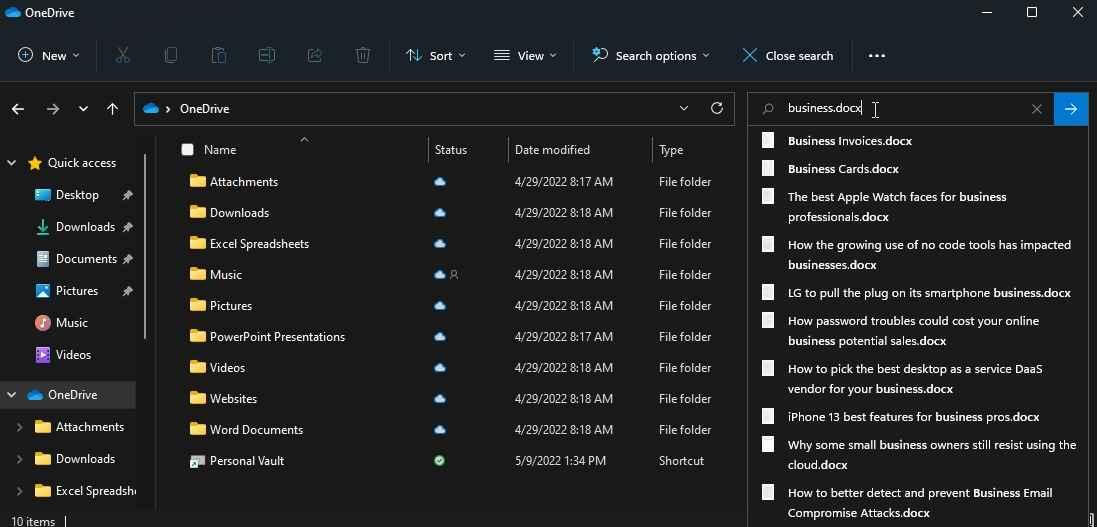Sort by the Status column header
The height and width of the screenshot is (527, 1097).
tap(451, 150)
